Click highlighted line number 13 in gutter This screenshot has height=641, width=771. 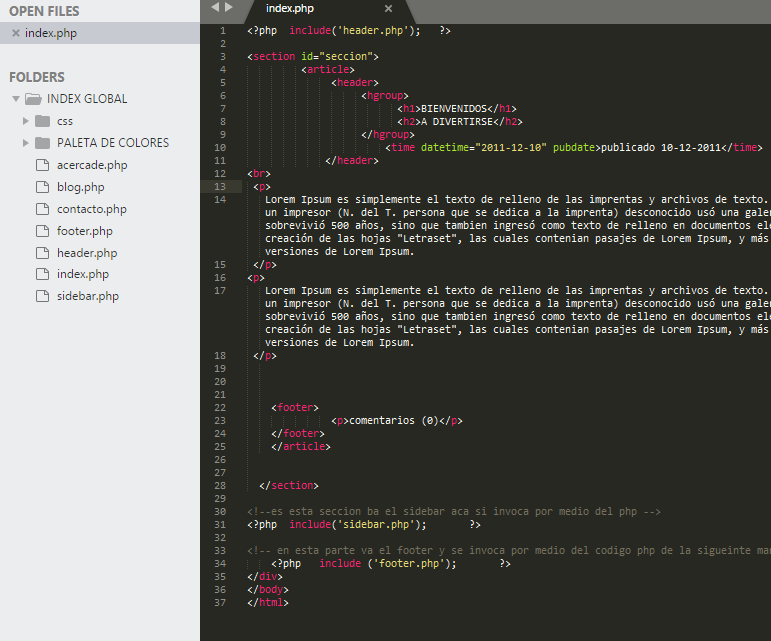[x=220, y=187]
